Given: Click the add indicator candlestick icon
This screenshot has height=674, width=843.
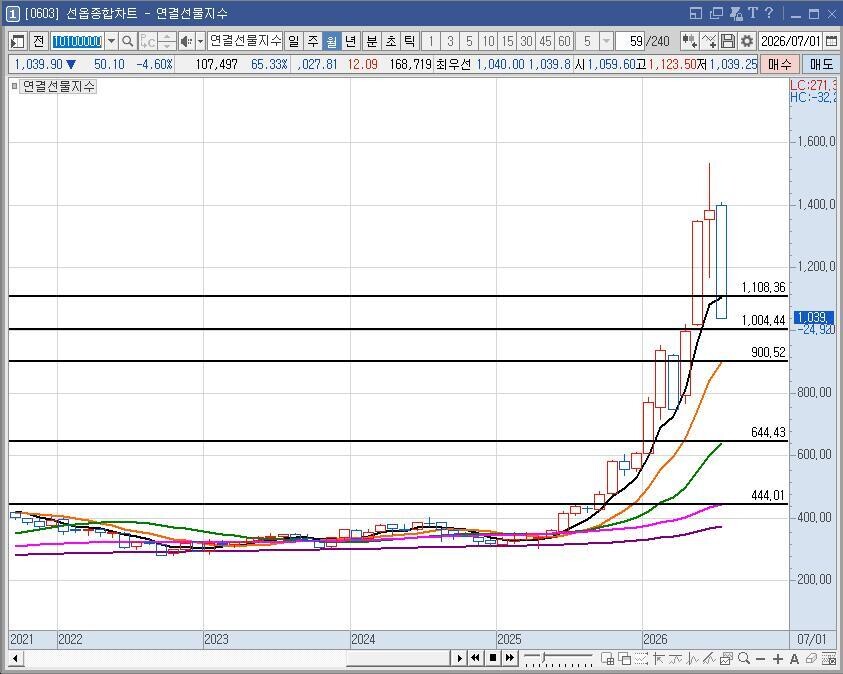Looking at the screenshot, I should (689, 41).
